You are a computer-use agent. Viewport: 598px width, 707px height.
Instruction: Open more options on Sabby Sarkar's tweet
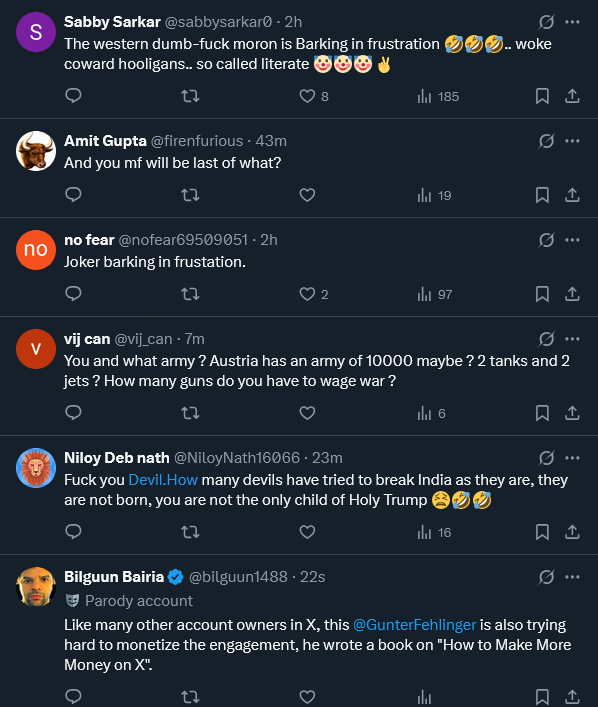572,22
